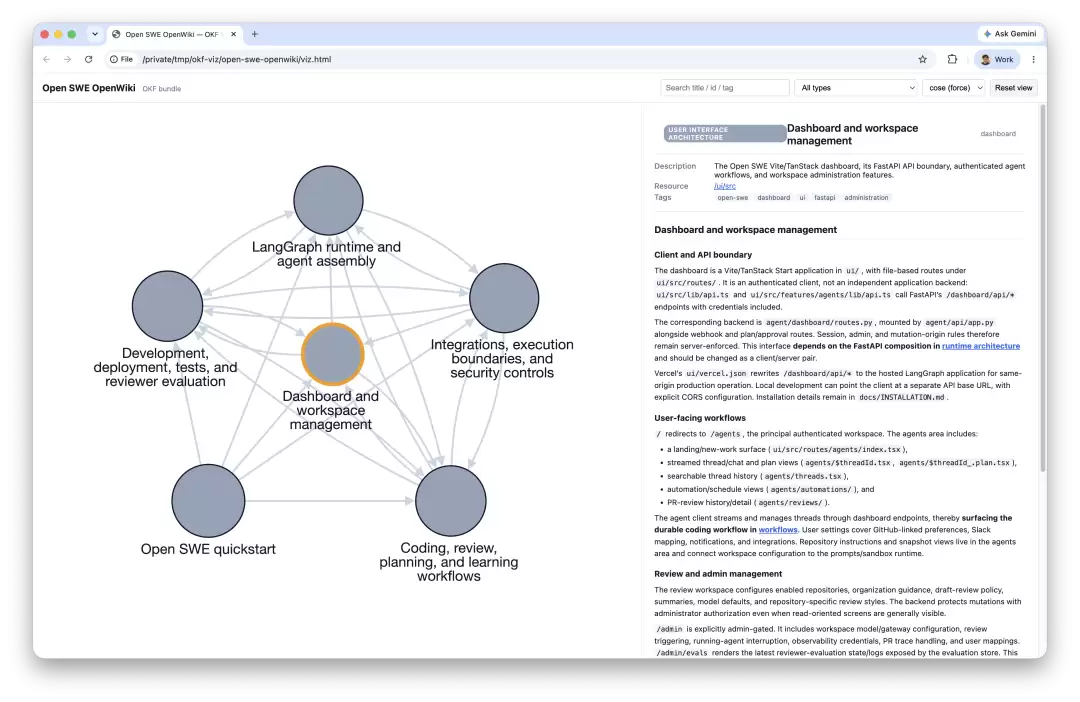Image resolution: width=1080 pixels, height=702 pixels.
Task: Select the LangGraph runtime and agent assembly node
Action: [x=329, y=200]
